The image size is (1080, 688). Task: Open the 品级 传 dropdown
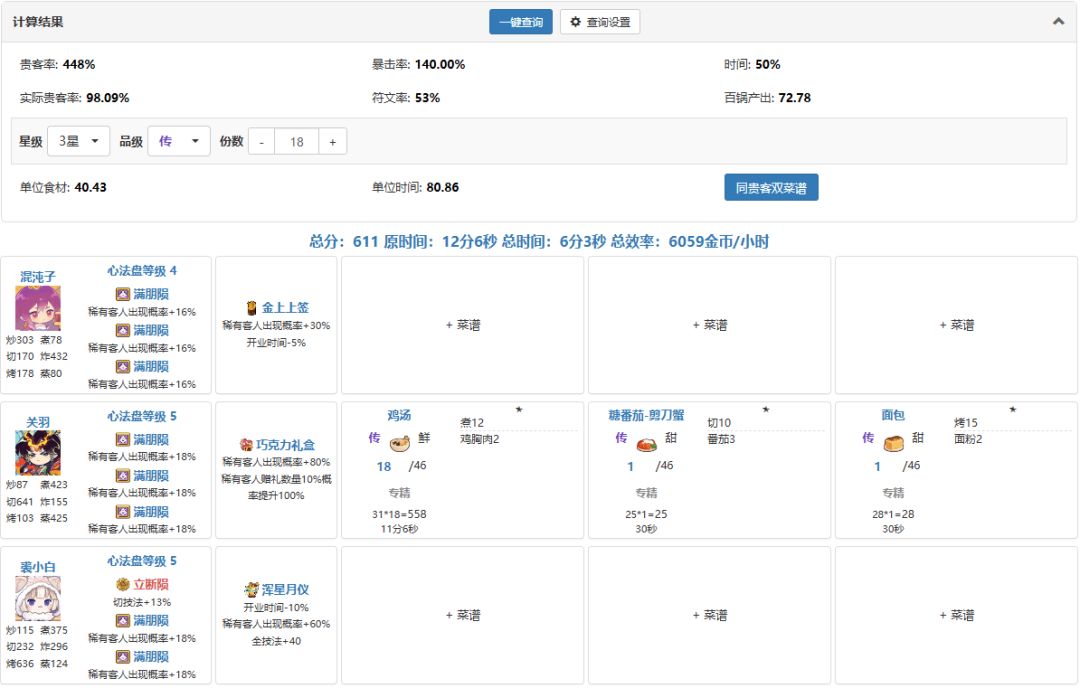tap(179, 141)
